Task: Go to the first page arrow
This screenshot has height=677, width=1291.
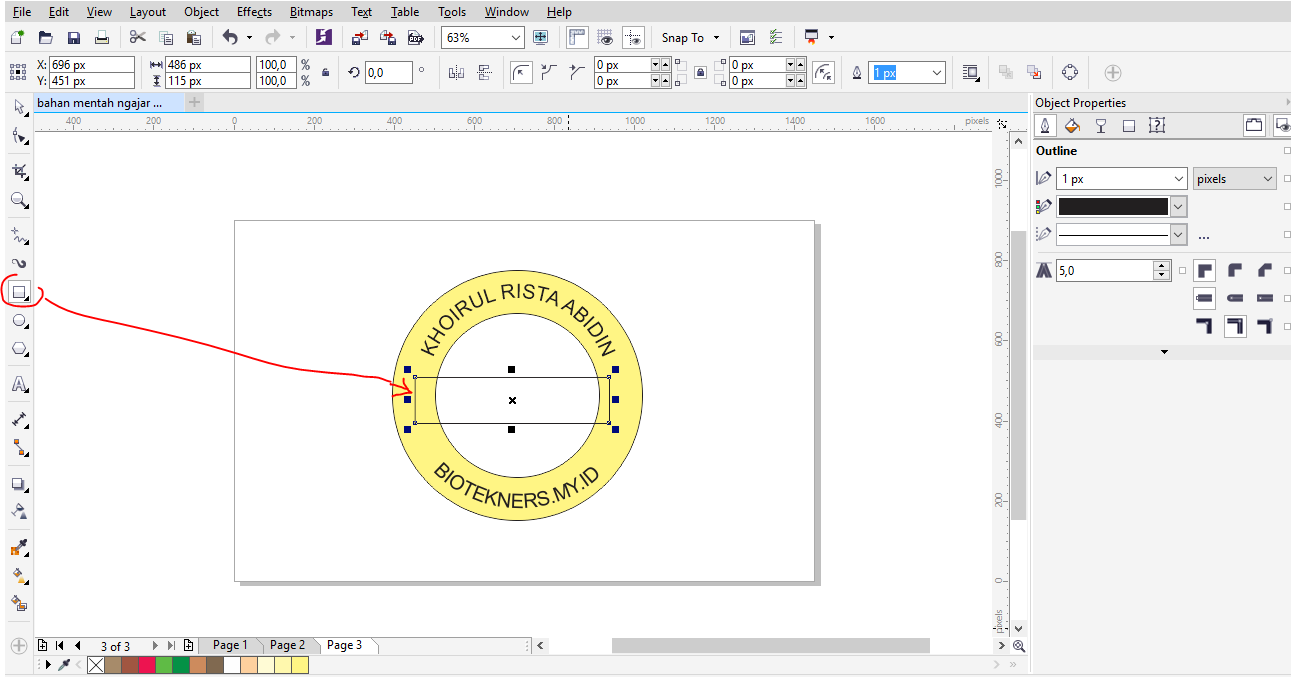Action: tap(60, 646)
